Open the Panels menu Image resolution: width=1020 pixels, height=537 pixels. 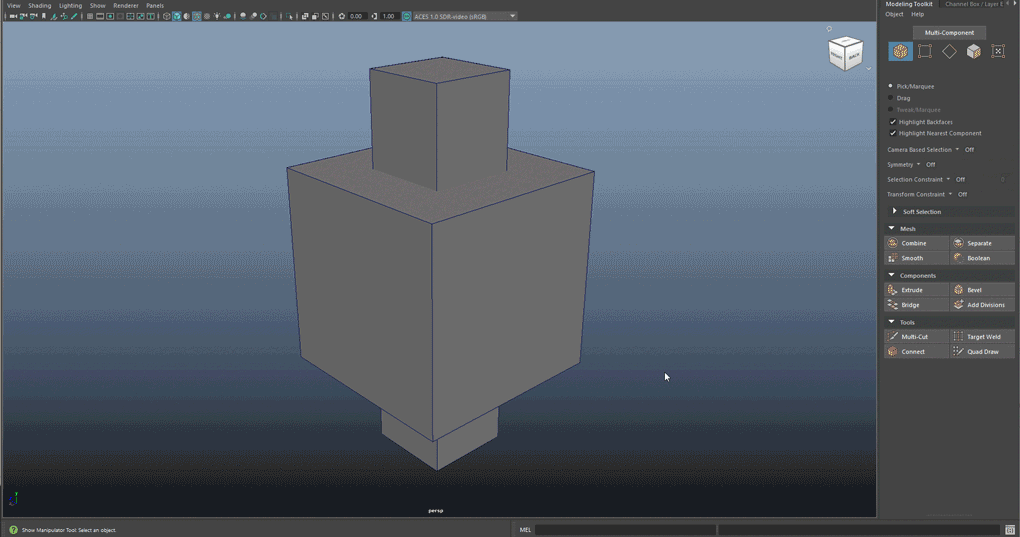(x=155, y=5)
